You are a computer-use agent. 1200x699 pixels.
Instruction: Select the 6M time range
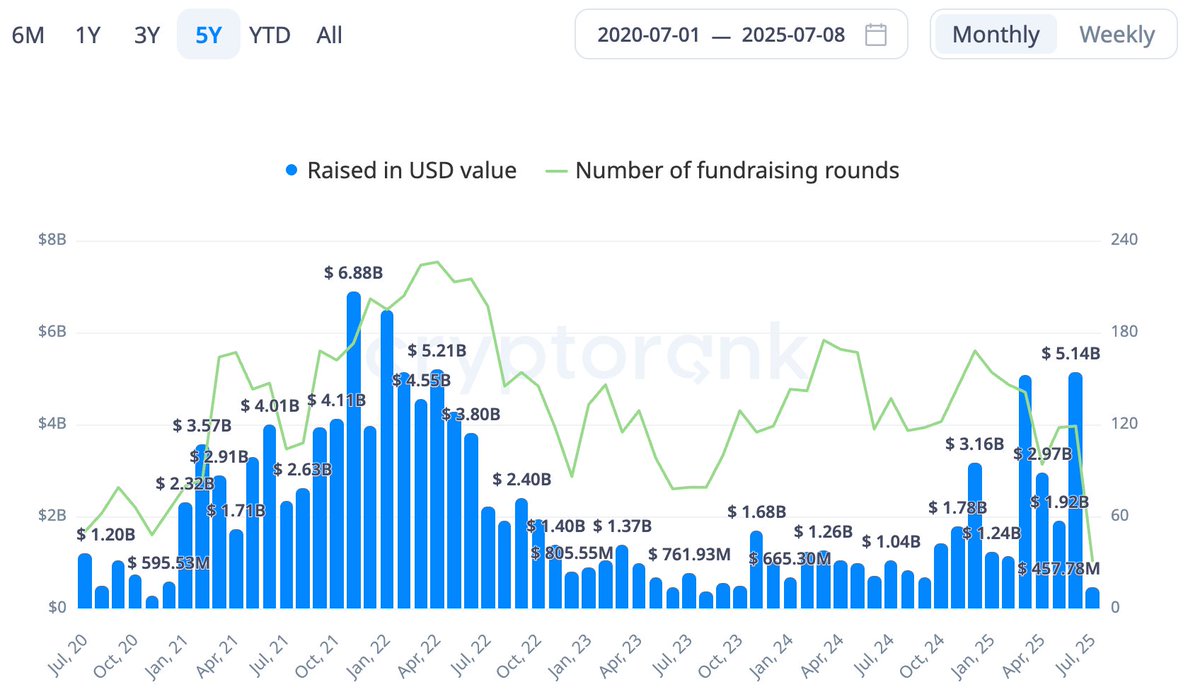point(29,34)
